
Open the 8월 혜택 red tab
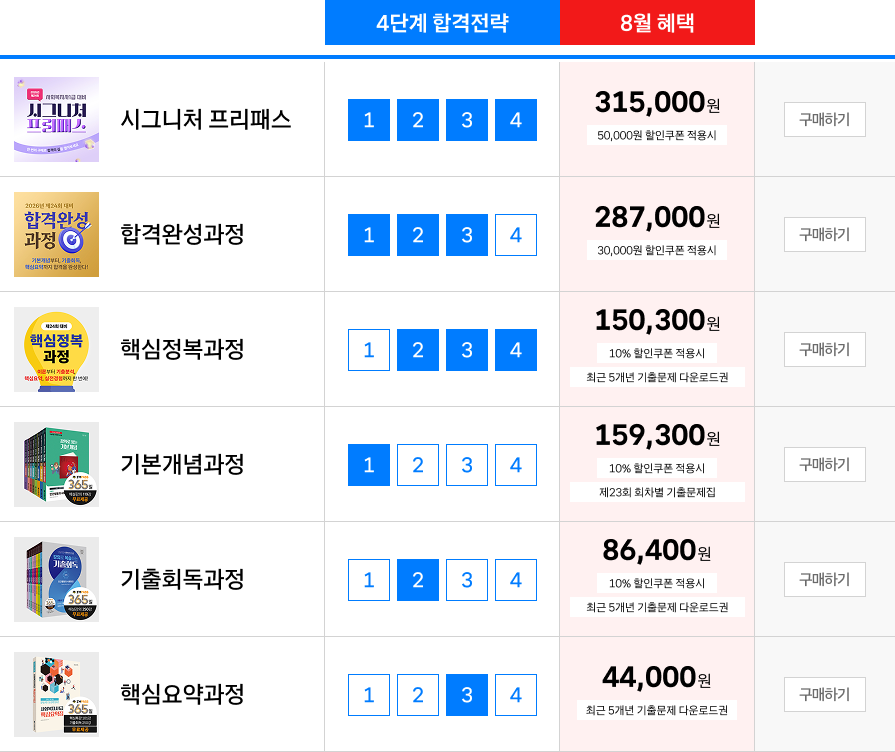657,22
